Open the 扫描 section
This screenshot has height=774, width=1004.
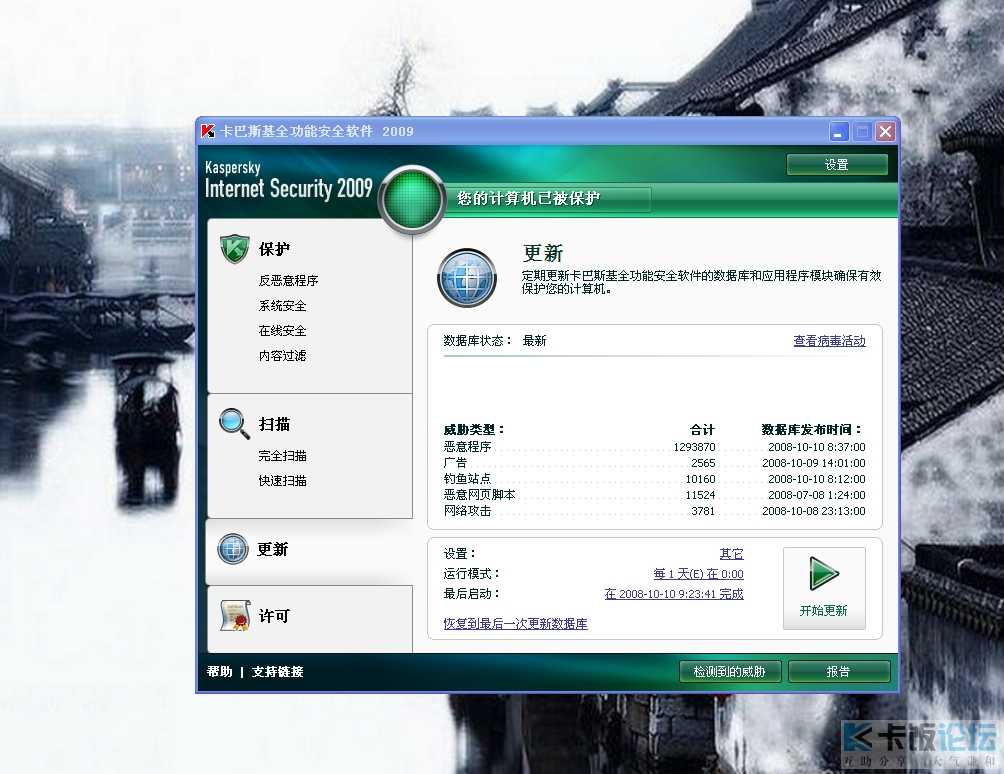click(274, 424)
